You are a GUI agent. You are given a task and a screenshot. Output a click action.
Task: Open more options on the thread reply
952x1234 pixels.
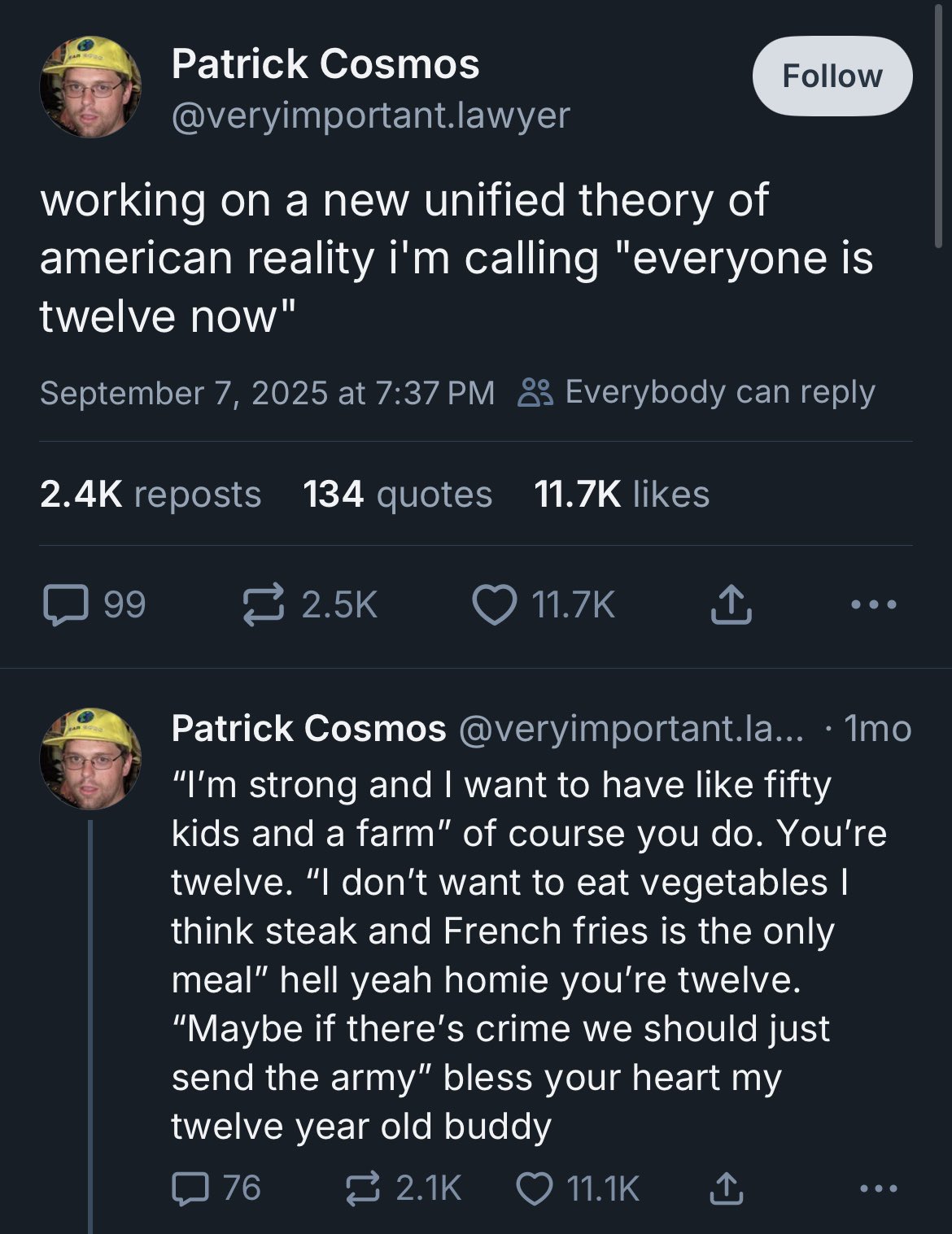point(879,1188)
